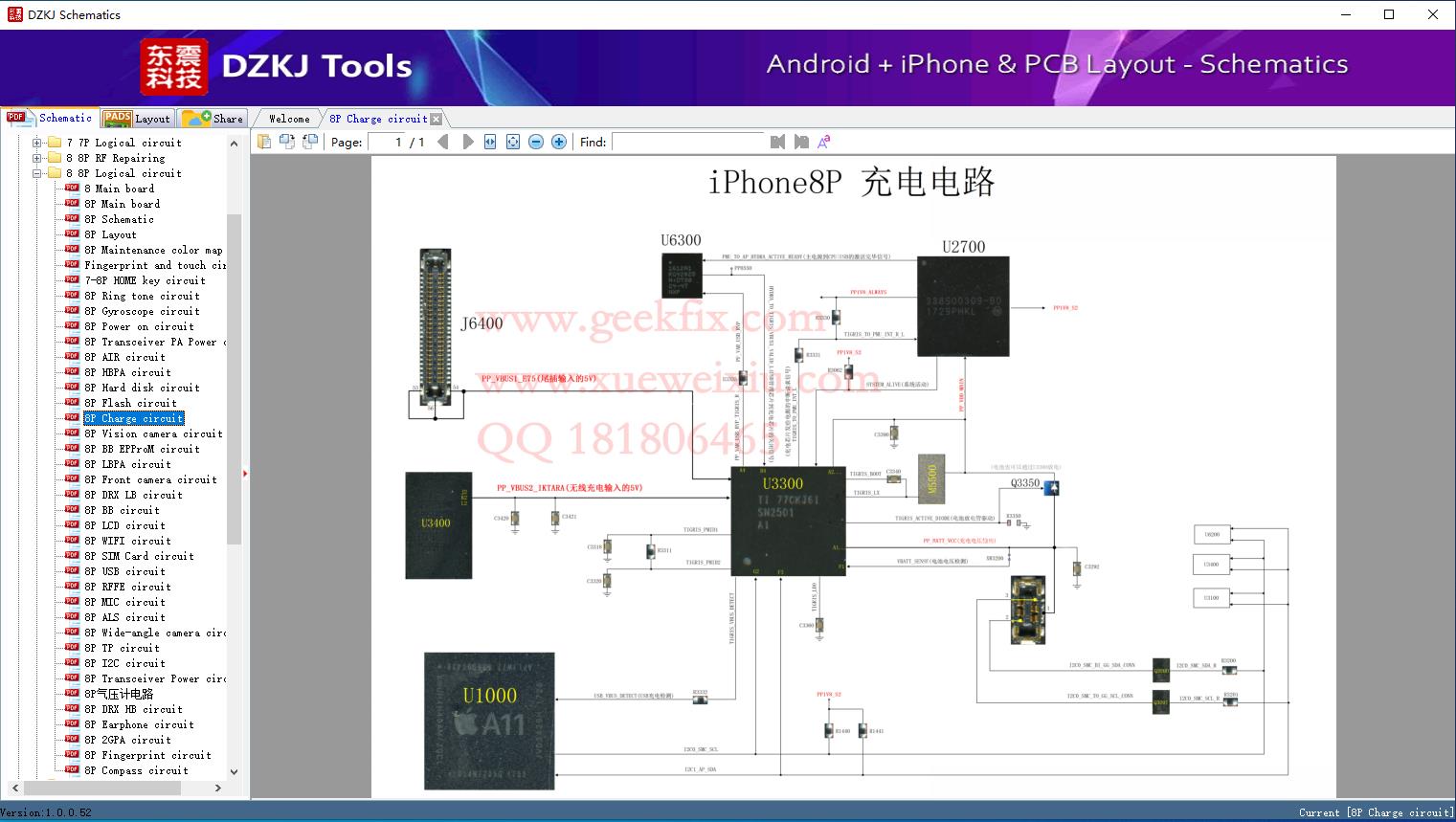This screenshot has width=1456, height=822.
Task: Switch to the Schematic tab
Action: pos(50,118)
